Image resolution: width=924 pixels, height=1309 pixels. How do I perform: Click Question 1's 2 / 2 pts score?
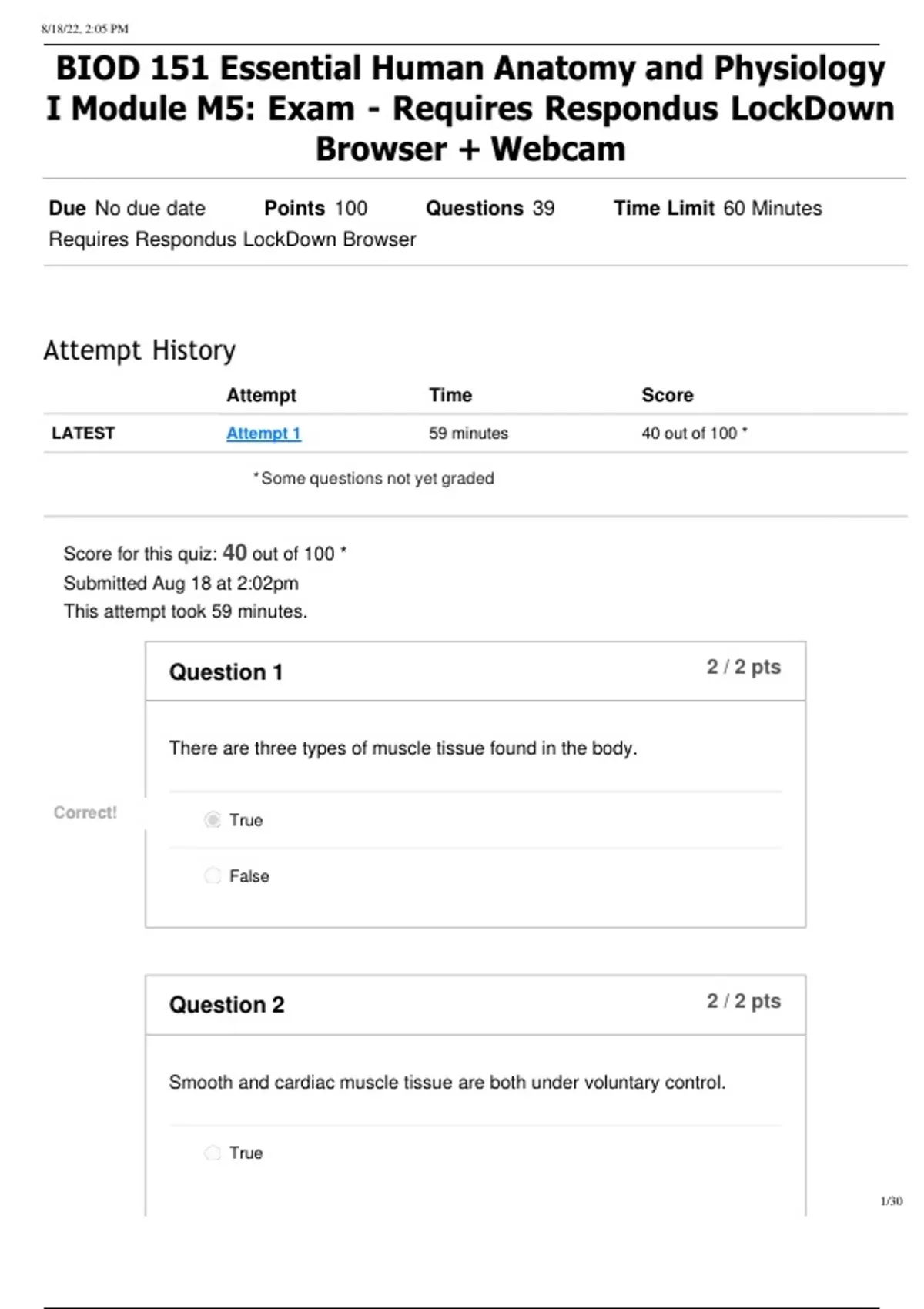[743, 667]
